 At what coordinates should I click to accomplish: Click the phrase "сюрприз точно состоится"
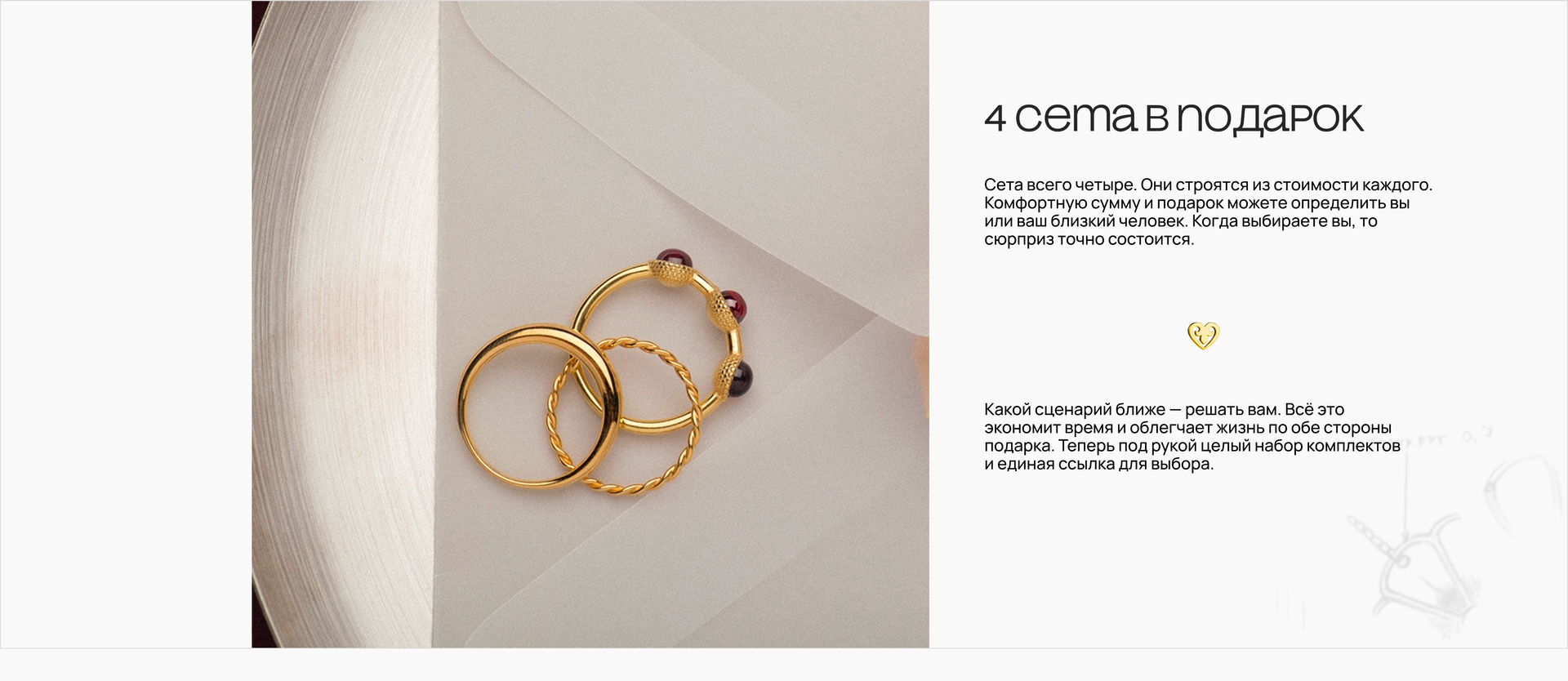(x=1089, y=240)
